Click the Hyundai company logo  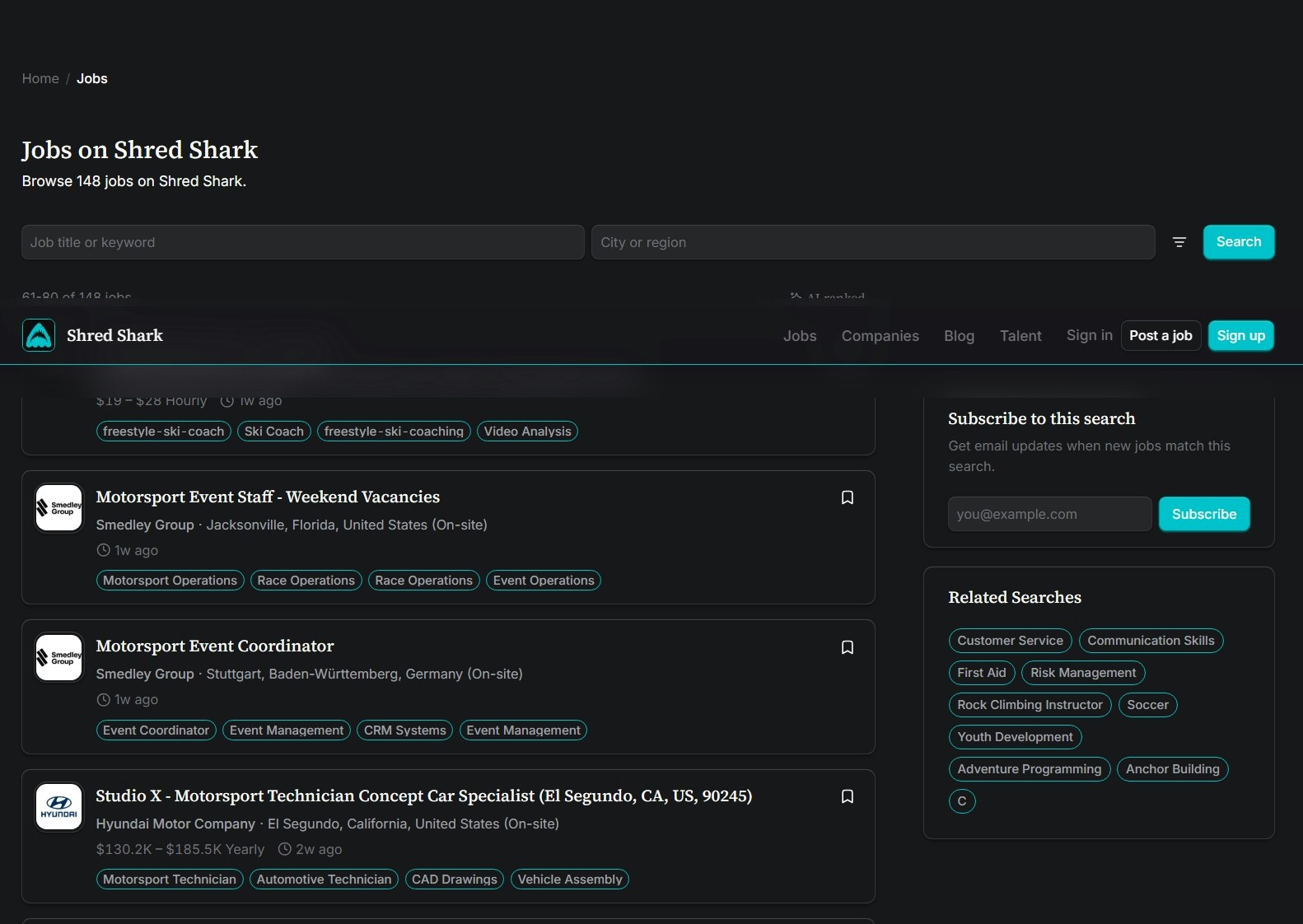(59, 807)
